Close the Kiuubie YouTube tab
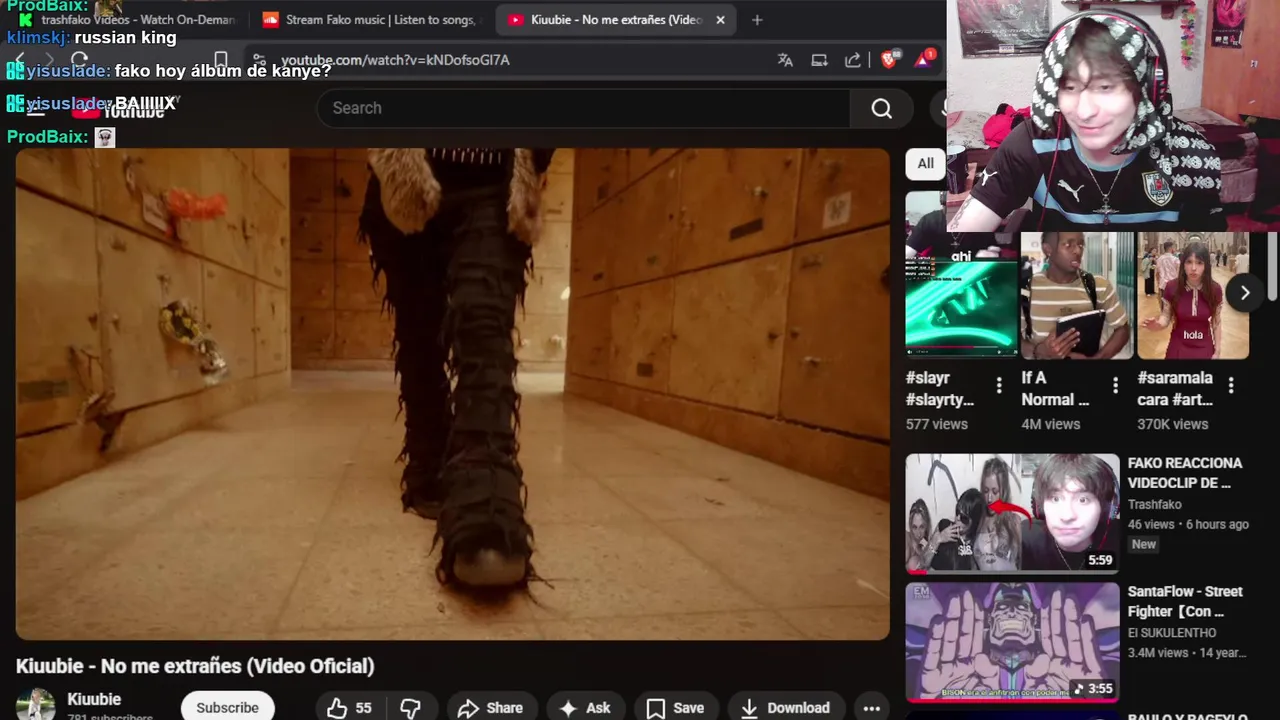The height and width of the screenshot is (720, 1280). coord(720,20)
